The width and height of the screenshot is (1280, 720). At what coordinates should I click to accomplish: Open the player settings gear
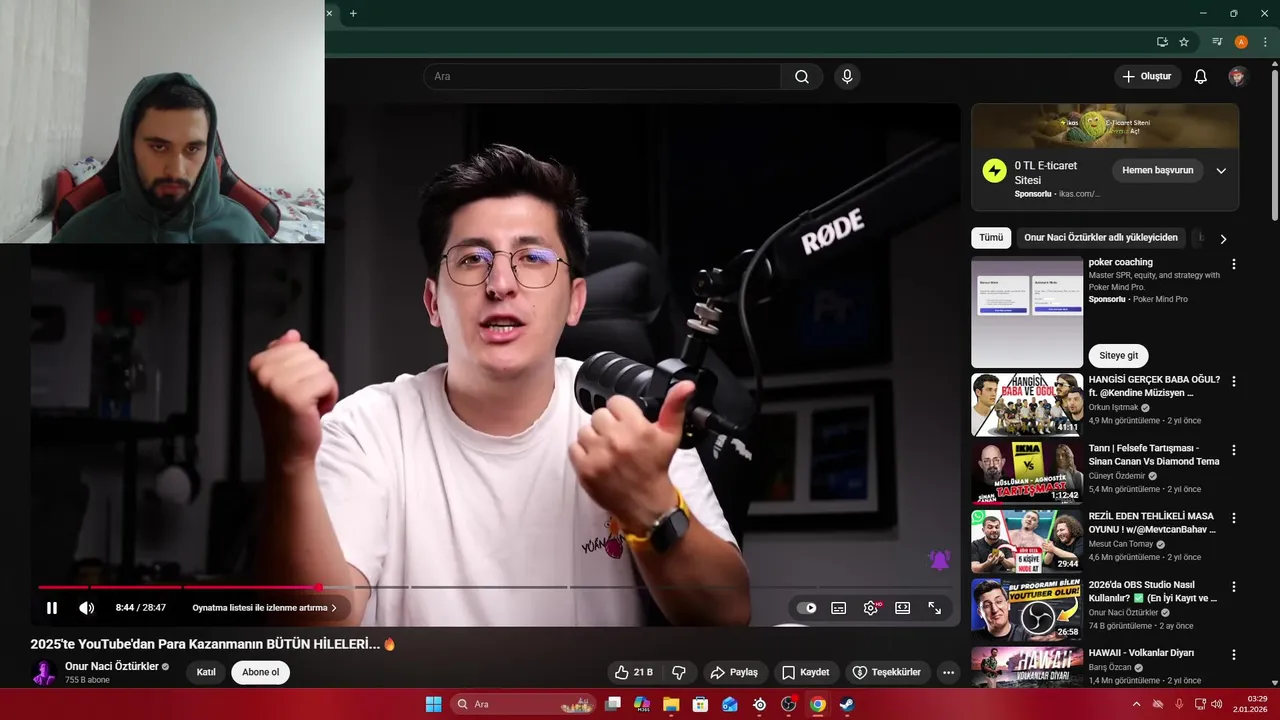pyautogui.click(x=871, y=608)
